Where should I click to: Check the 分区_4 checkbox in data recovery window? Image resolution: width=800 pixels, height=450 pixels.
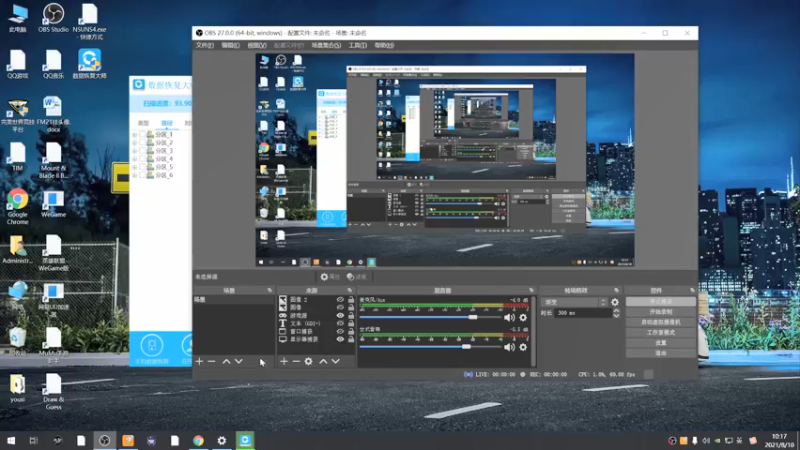[142, 159]
